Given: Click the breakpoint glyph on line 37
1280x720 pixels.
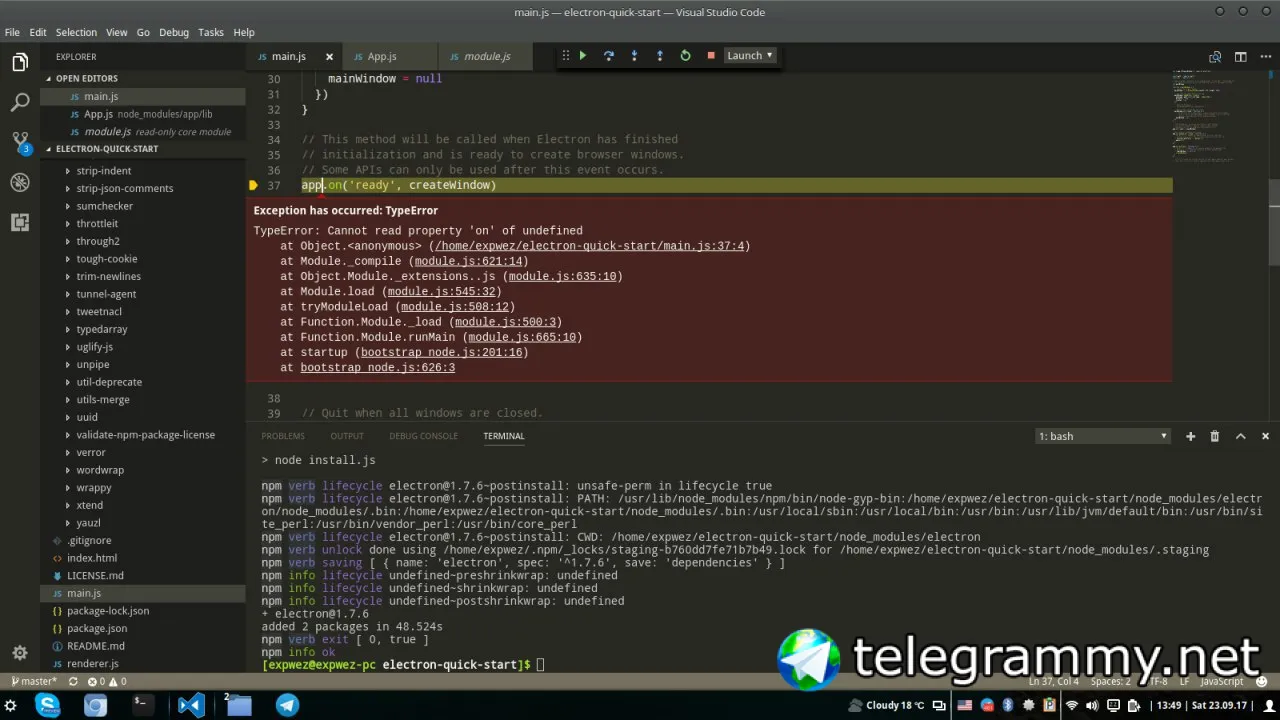Looking at the screenshot, I should tap(253, 185).
